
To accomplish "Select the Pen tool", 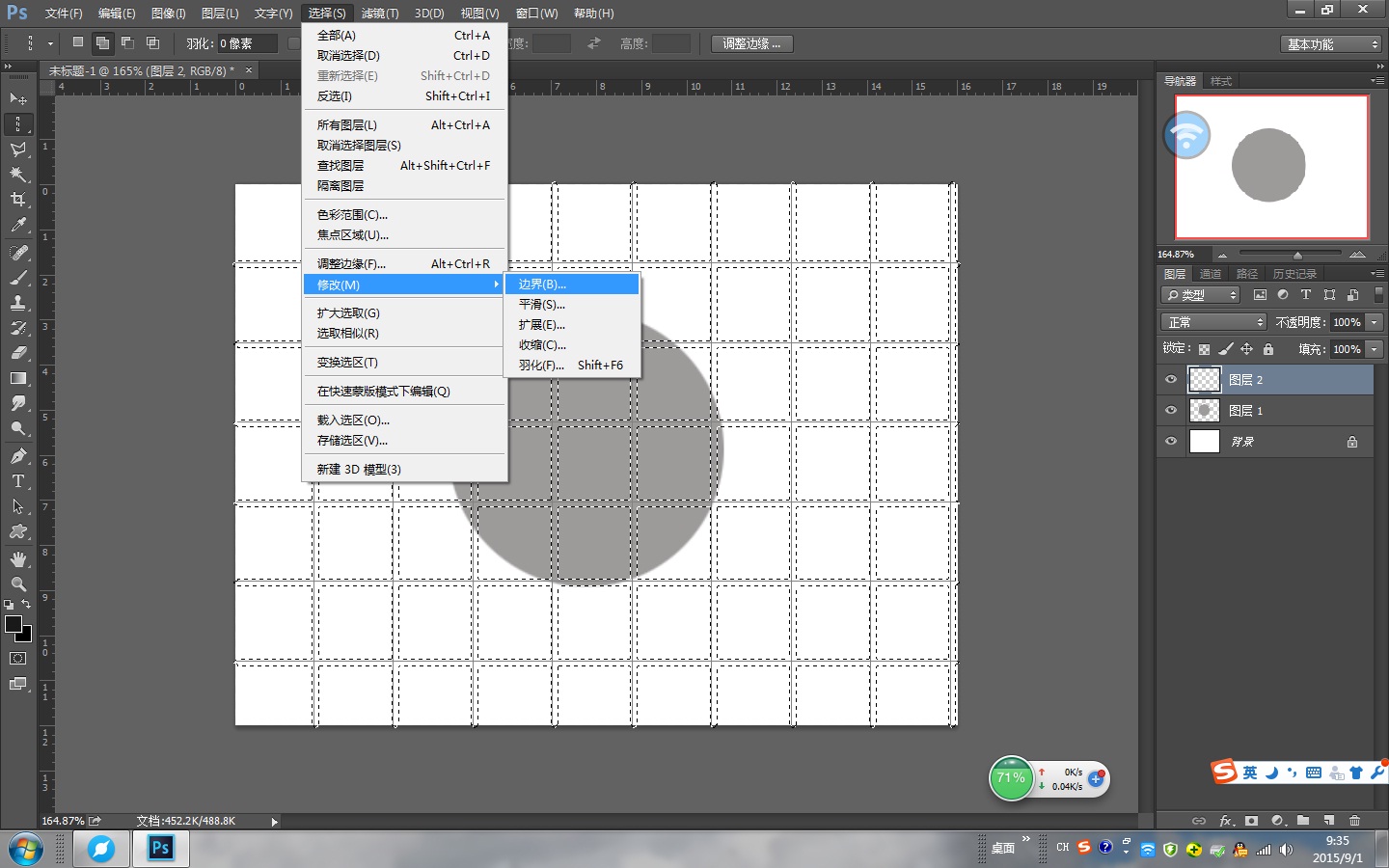I will point(18,456).
